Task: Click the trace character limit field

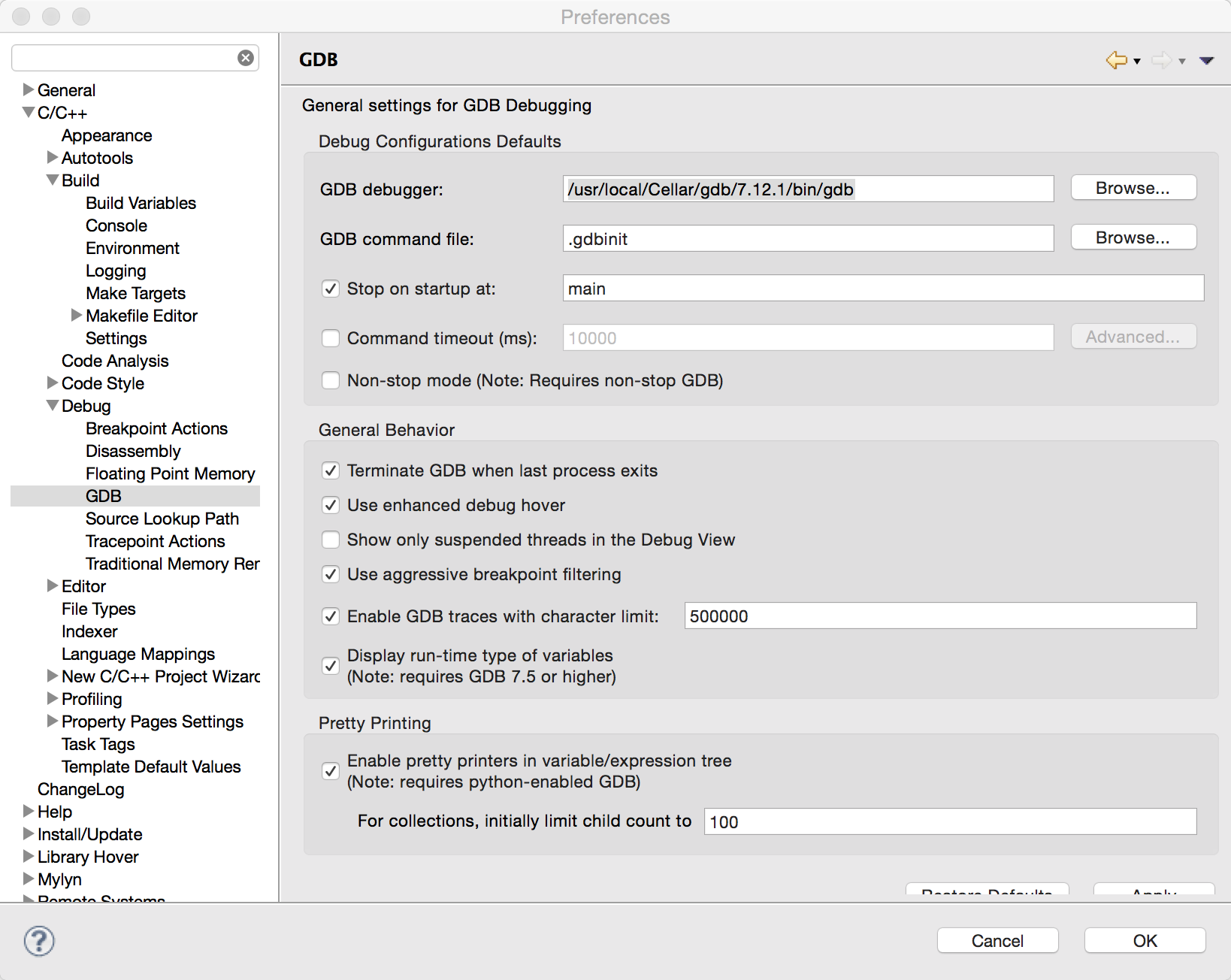Action: (x=940, y=616)
